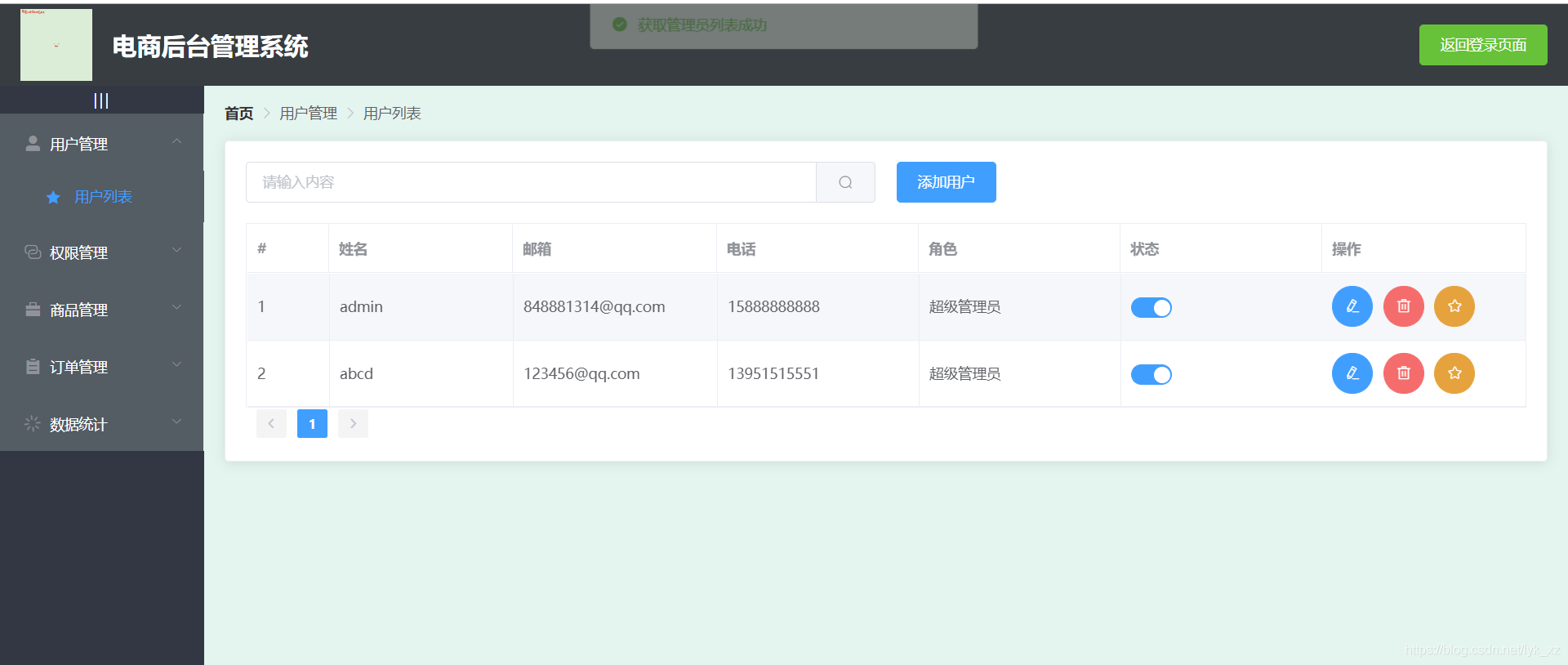Click the search magnifier icon button
Image resolution: width=1568 pixels, height=665 pixels.
click(845, 182)
